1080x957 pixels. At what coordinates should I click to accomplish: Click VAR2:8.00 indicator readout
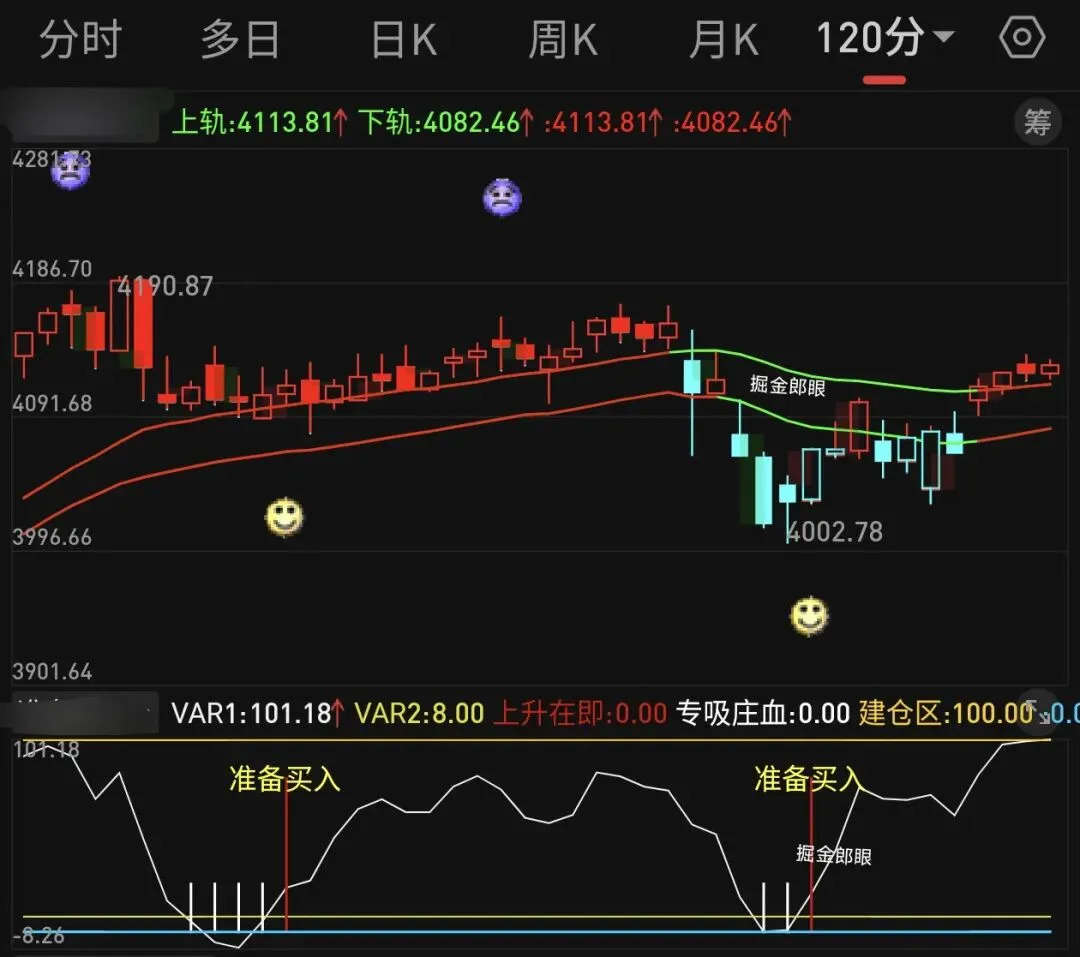point(419,714)
